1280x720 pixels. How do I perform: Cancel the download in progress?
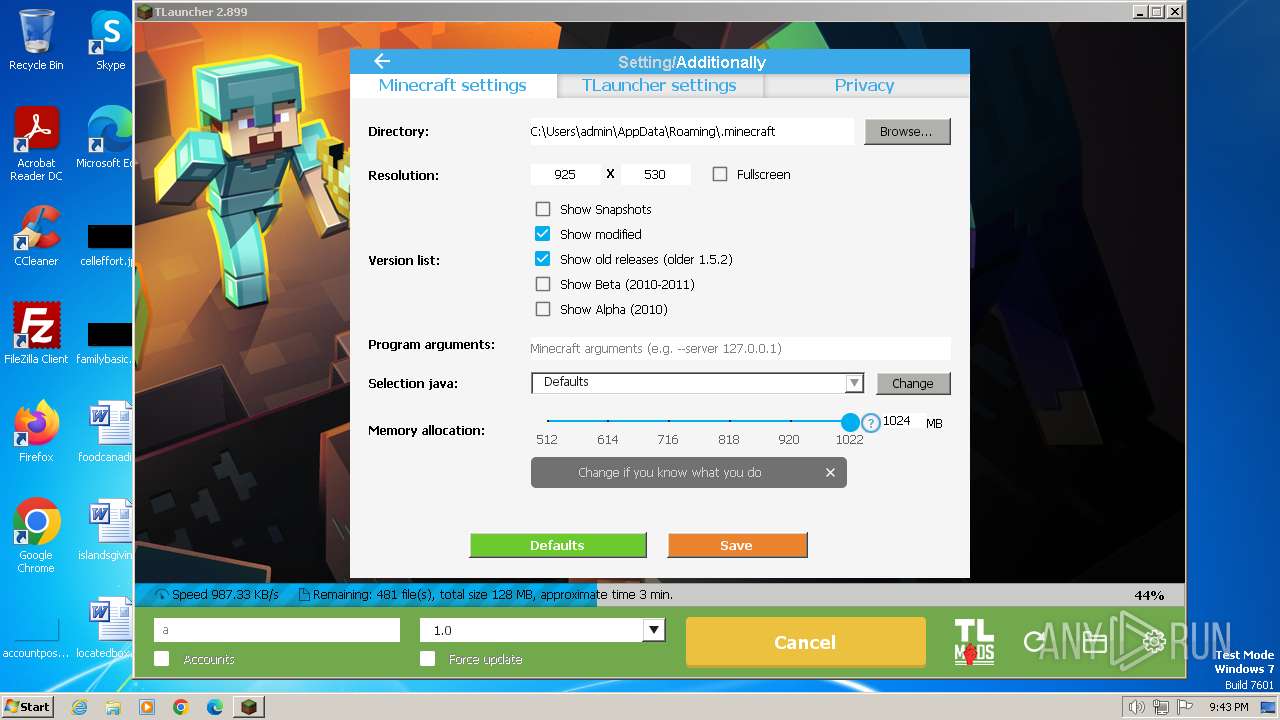click(x=805, y=642)
